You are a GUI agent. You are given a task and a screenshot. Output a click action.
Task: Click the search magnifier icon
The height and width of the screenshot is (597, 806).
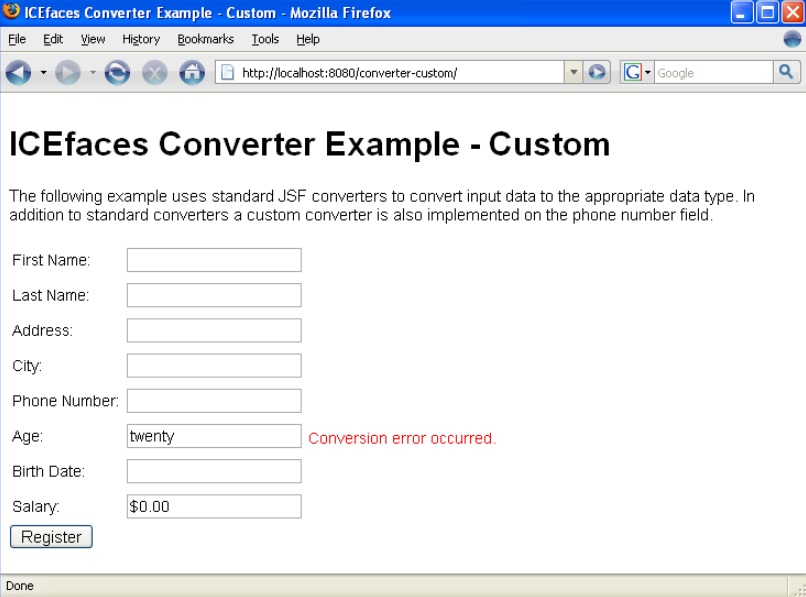786,72
